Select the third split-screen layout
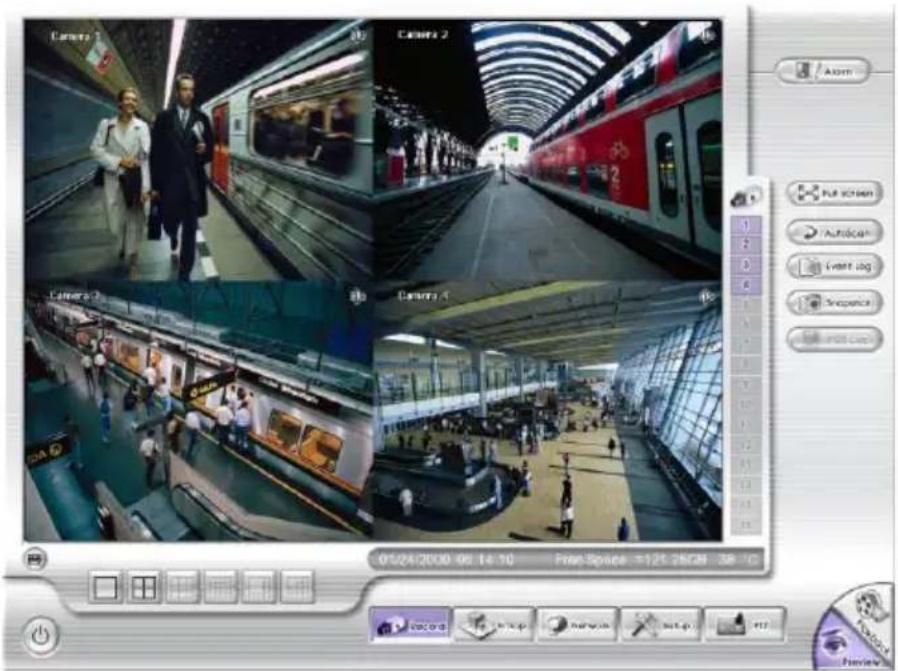 click(x=182, y=587)
